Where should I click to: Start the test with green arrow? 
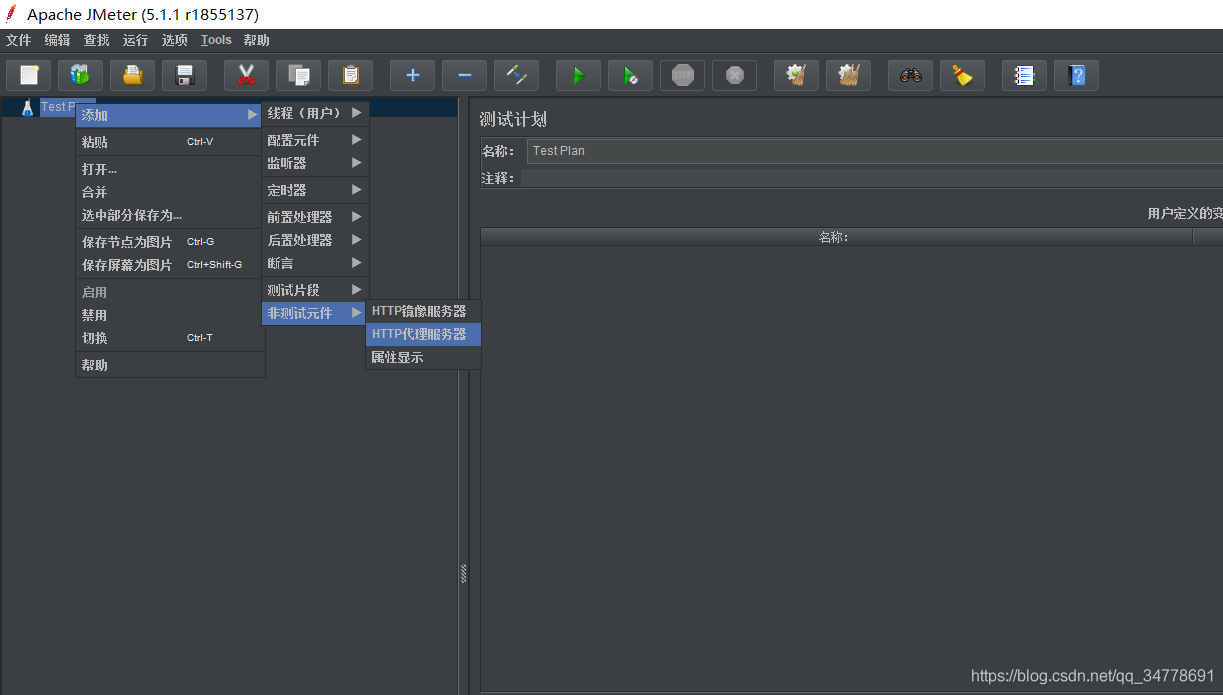coord(578,75)
